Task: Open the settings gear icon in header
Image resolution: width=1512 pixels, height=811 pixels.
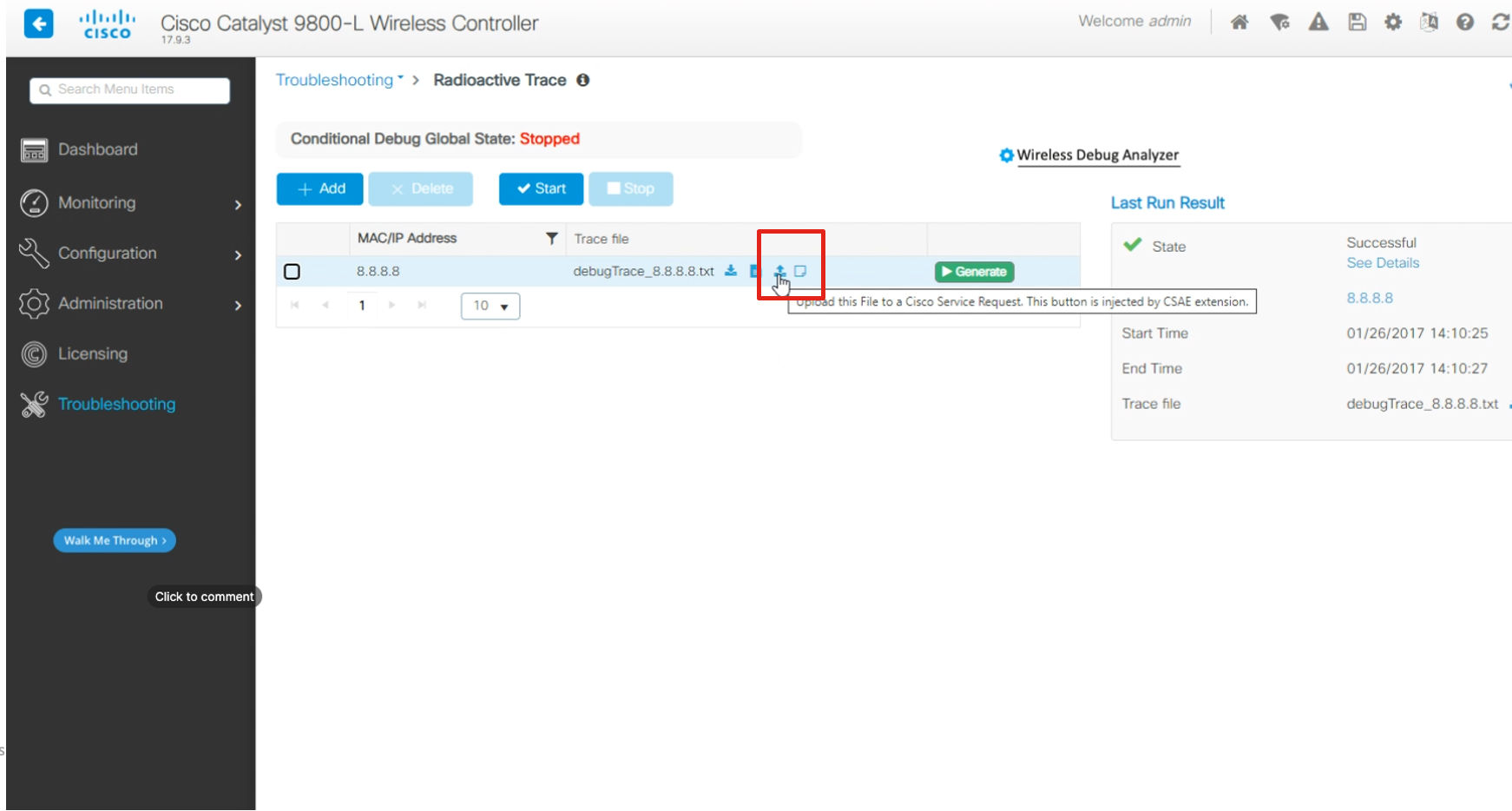Action: point(1393,22)
